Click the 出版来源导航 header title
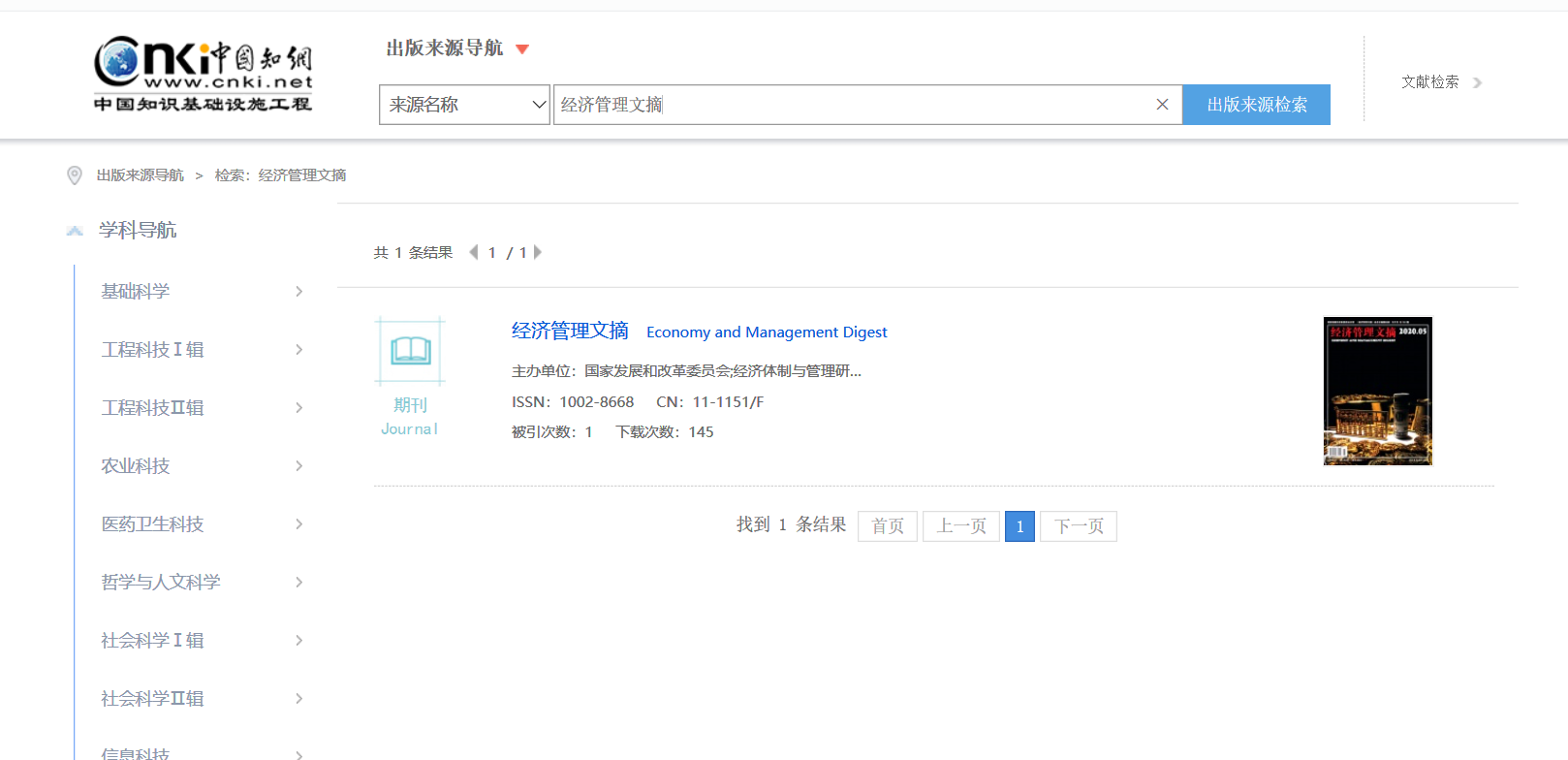Viewport: 1568px width, 760px height. (445, 48)
